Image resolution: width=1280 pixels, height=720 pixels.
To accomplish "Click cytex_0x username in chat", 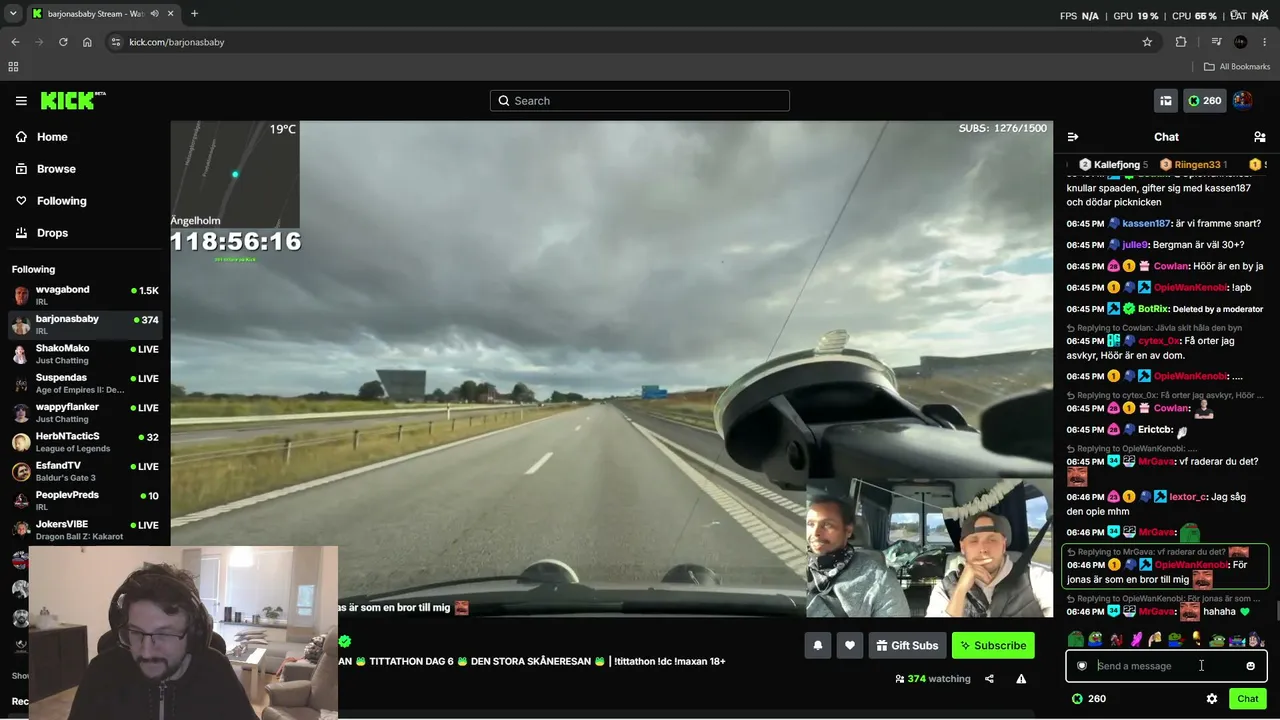I will coord(1158,341).
